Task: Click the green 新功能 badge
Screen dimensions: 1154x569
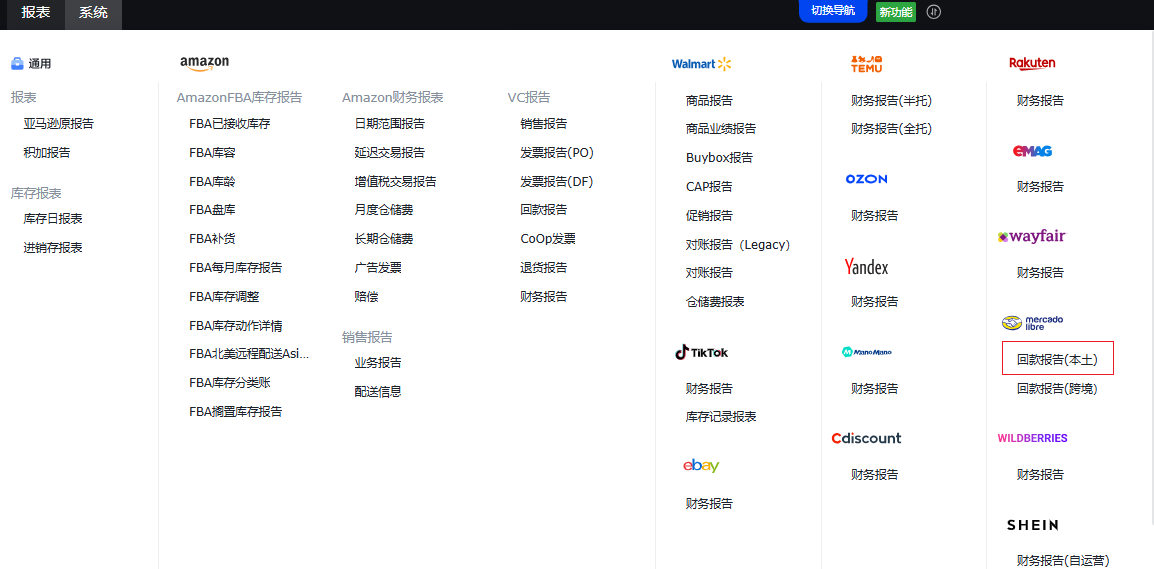Action: coord(896,12)
